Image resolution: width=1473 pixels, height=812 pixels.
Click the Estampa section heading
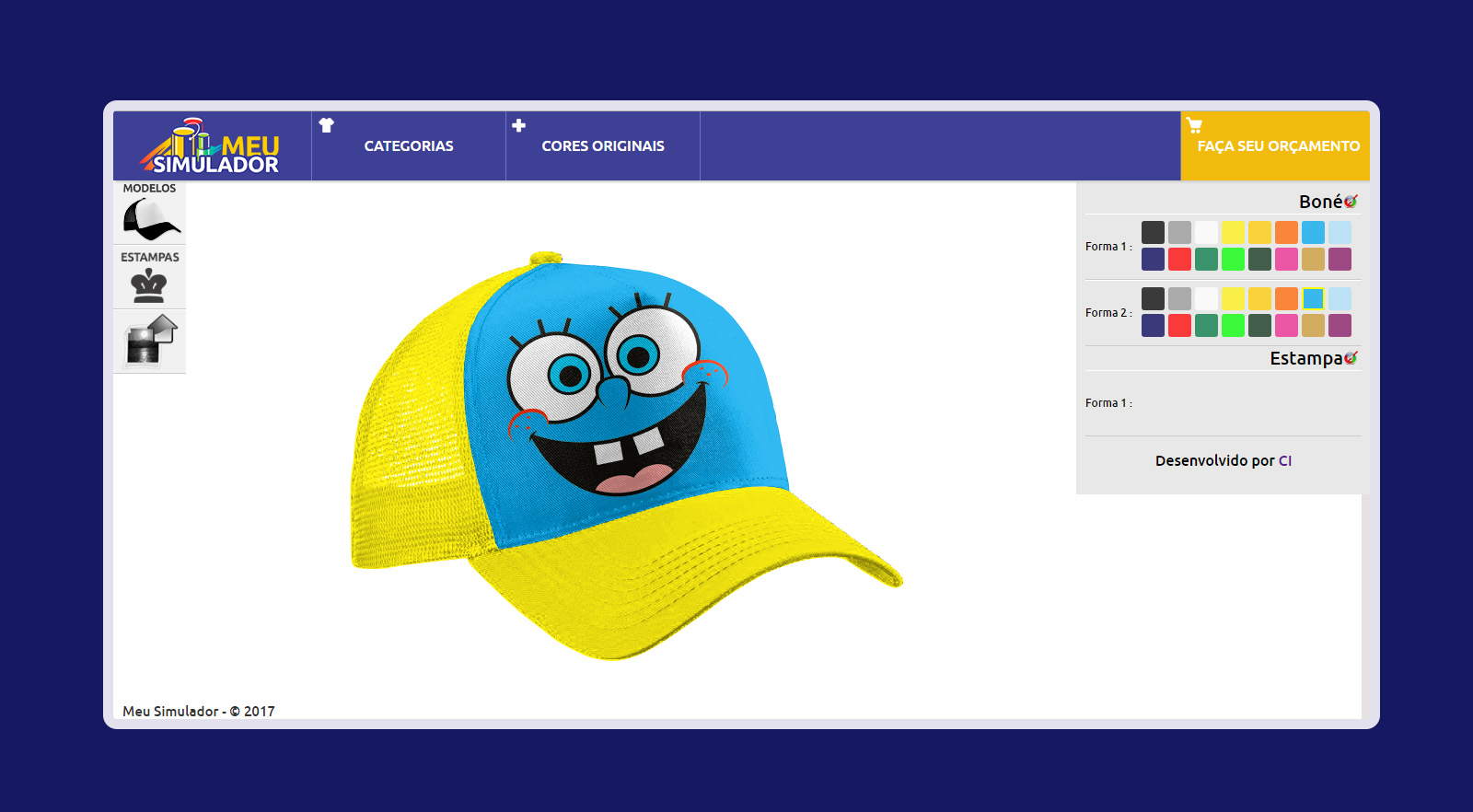[1305, 358]
